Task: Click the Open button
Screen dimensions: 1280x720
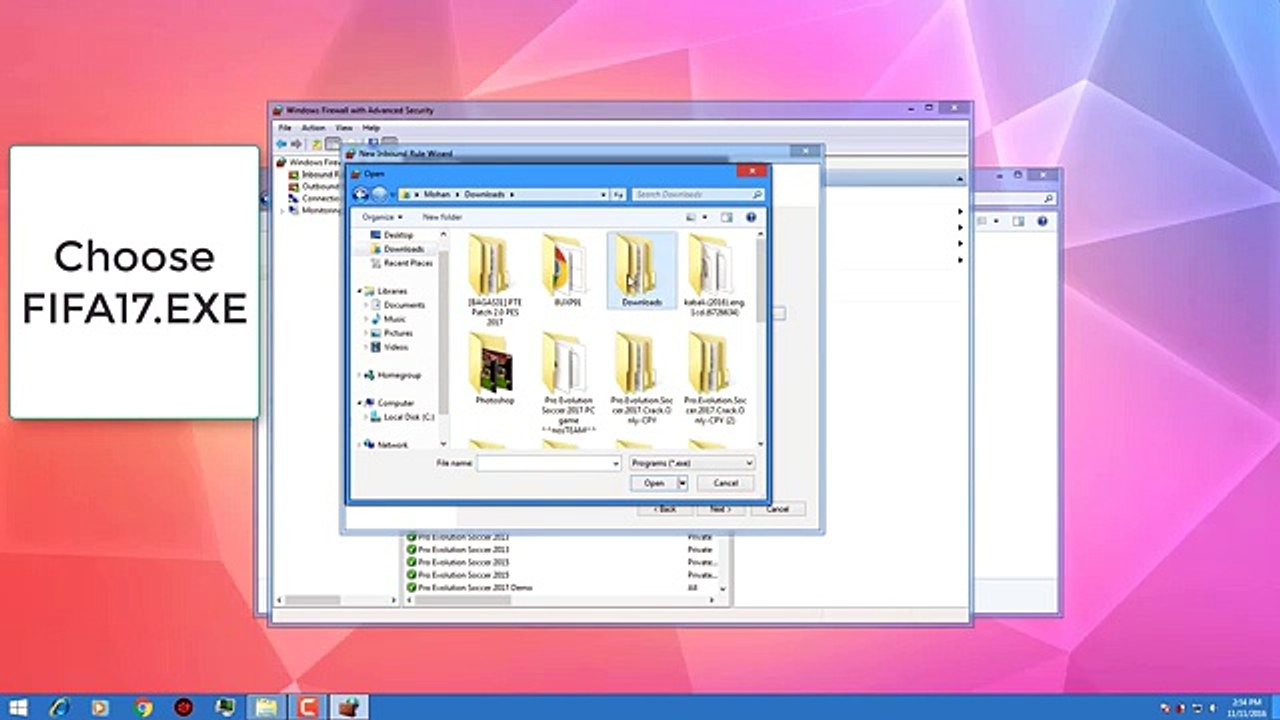Action: coord(654,483)
